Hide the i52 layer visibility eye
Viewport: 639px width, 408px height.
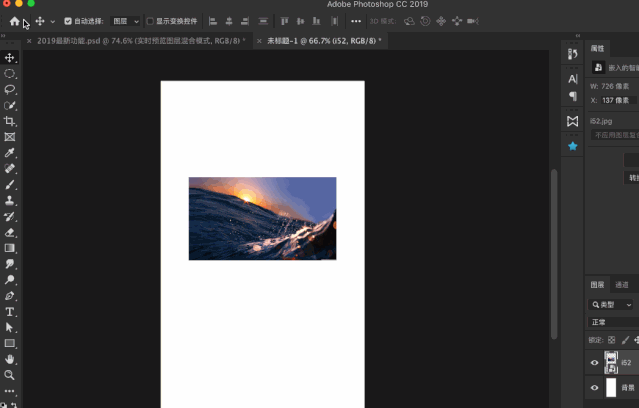click(x=595, y=362)
